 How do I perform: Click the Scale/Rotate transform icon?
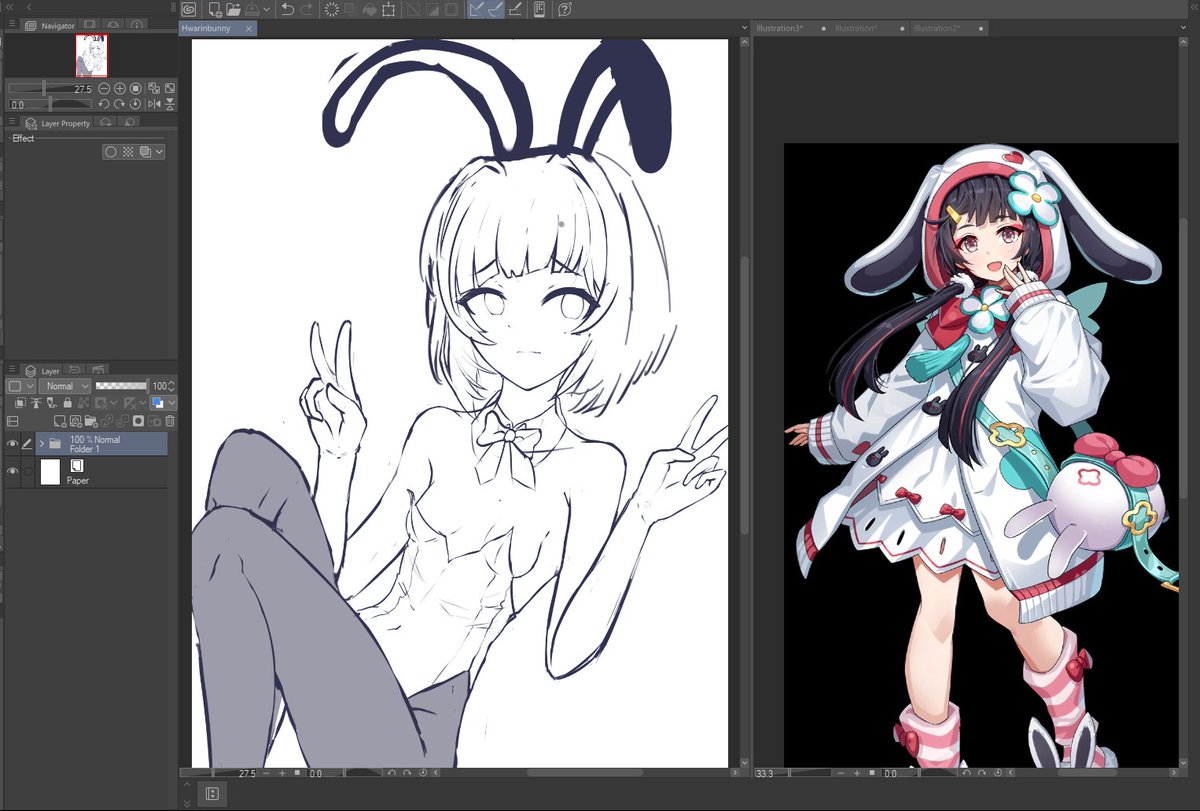tap(388, 9)
